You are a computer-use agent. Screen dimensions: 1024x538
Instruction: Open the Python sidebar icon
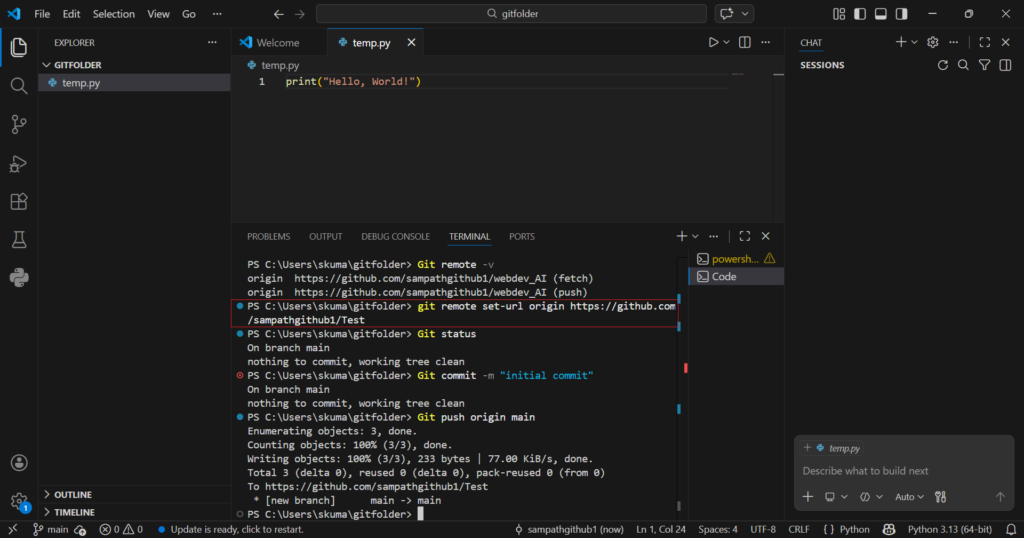click(18, 277)
